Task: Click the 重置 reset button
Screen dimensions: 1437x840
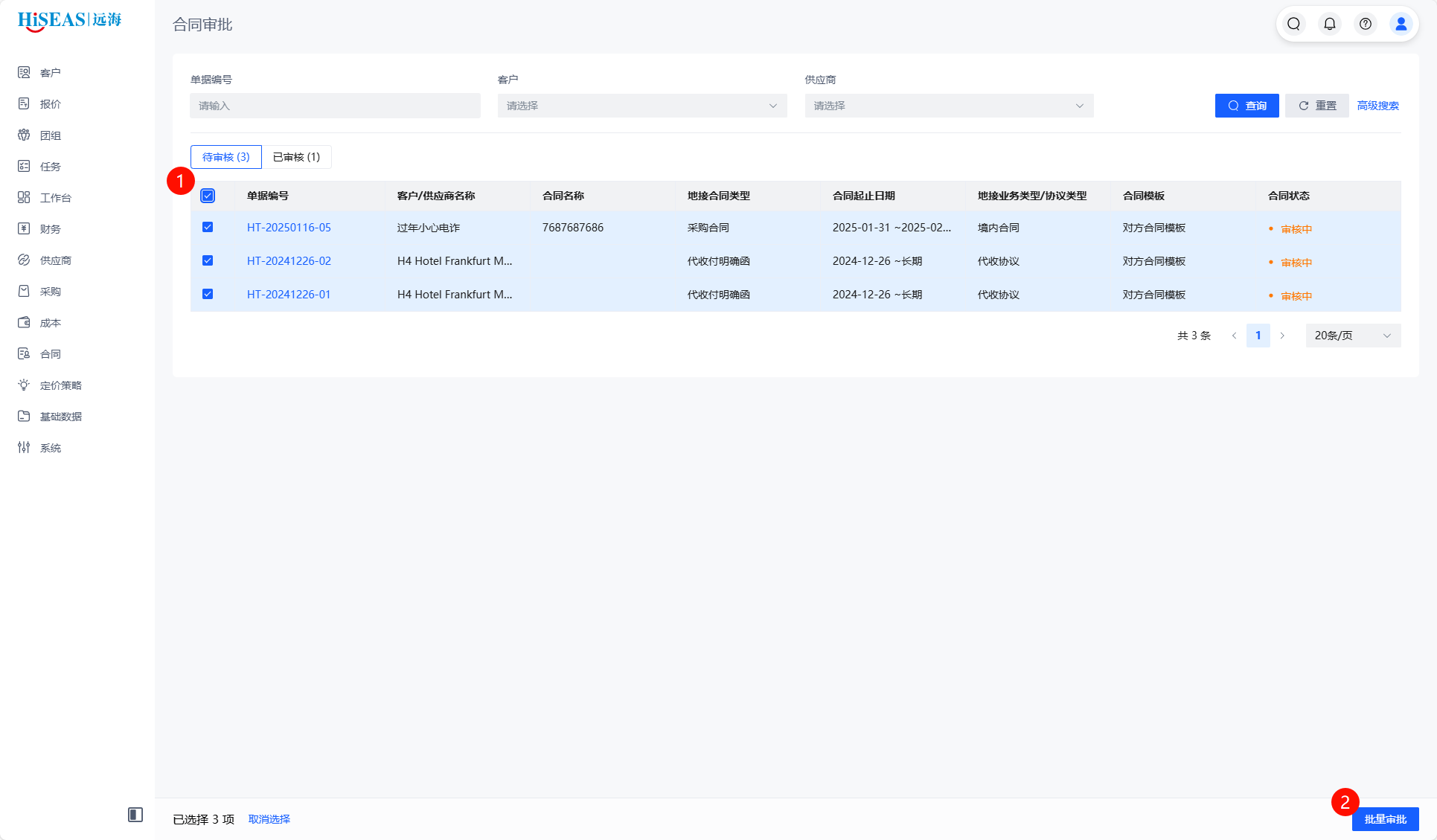Action: [x=1317, y=106]
